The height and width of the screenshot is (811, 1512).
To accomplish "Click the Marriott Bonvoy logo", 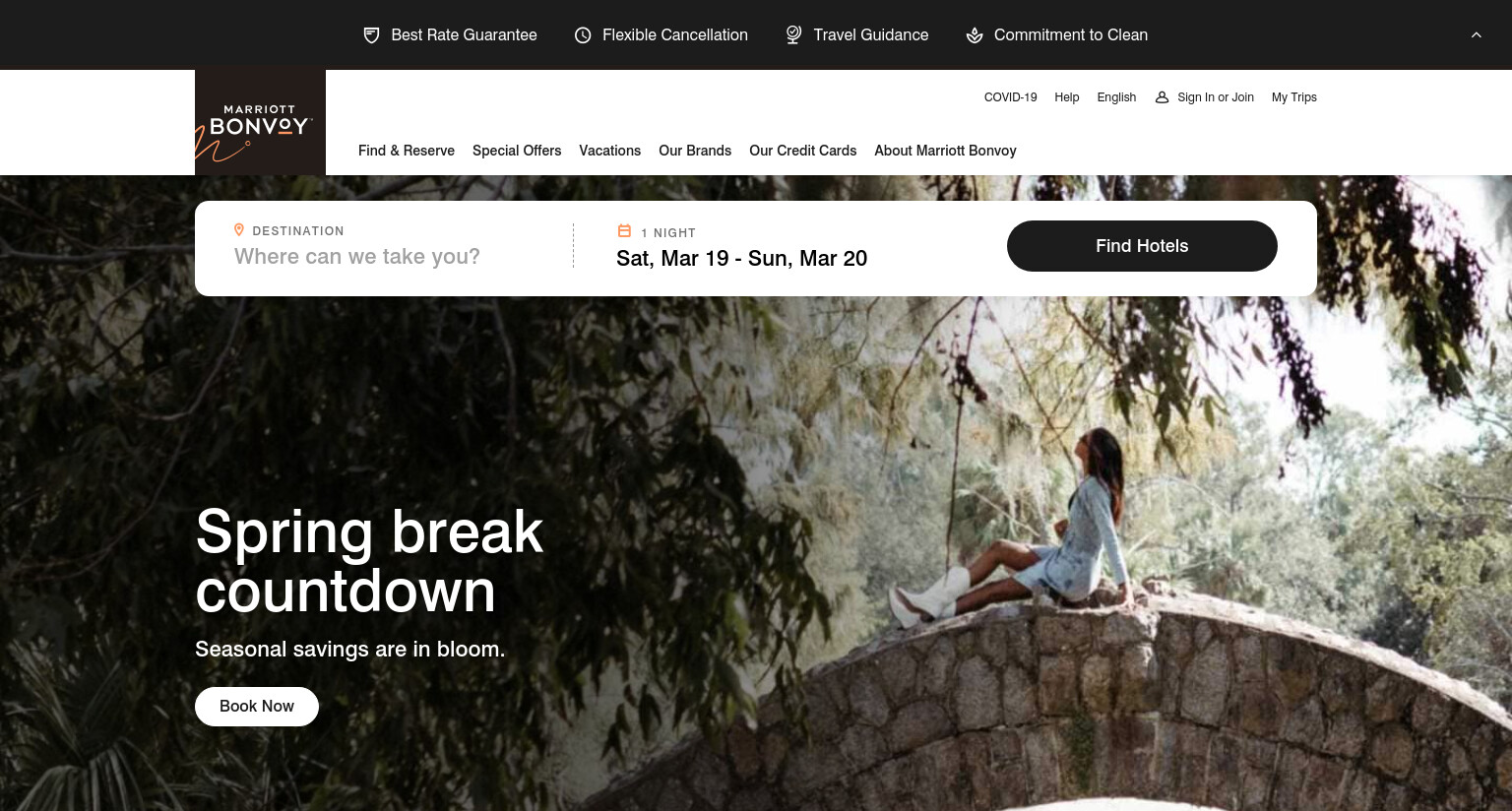I will click(x=260, y=122).
